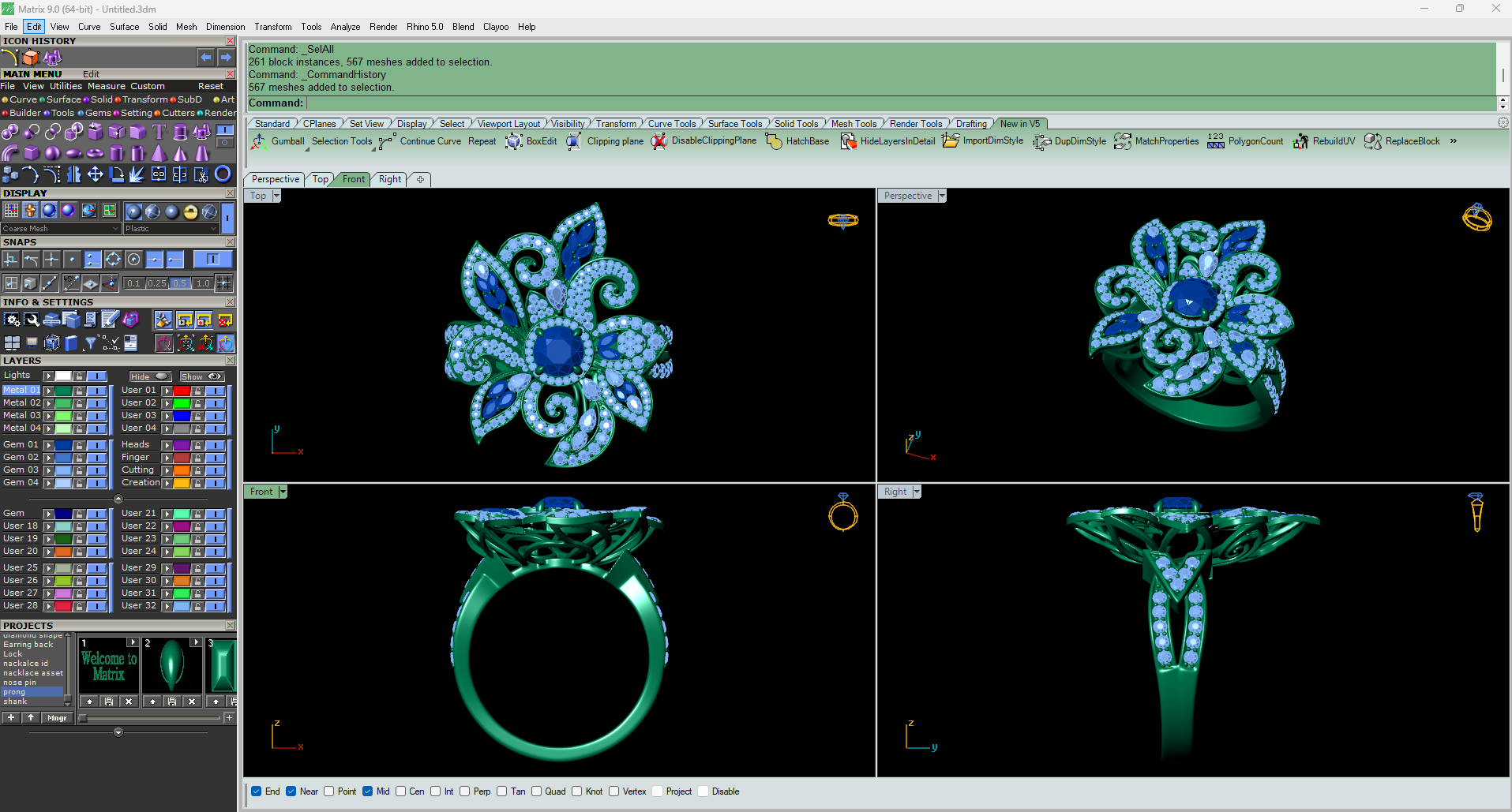This screenshot has width=1512, height=812.
Task: Open the Coarse Mesh dropdown
Action: pos(61,229)
